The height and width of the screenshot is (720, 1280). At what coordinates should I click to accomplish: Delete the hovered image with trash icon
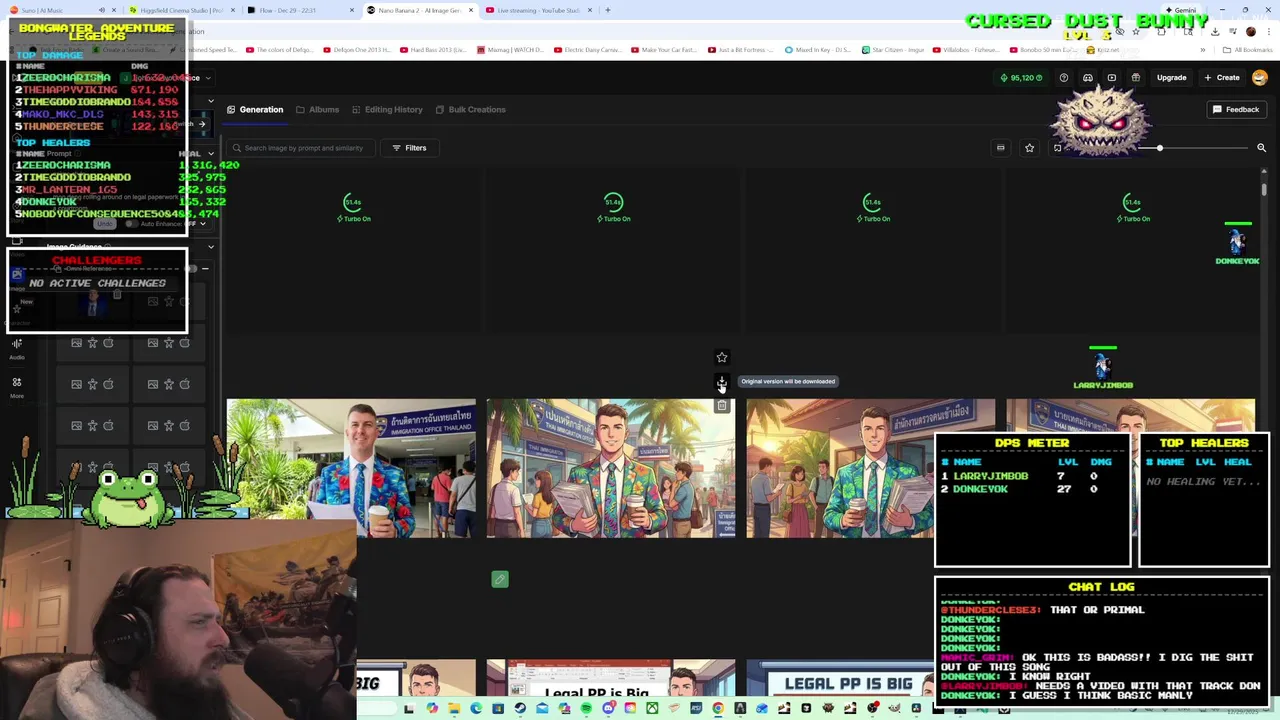[x=722, y=406]
